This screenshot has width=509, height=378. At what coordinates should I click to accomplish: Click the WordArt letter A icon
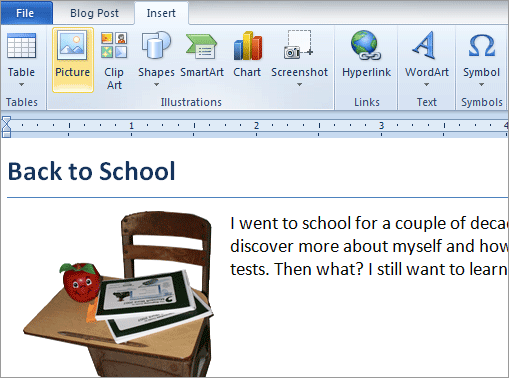(x=424, y=45)
